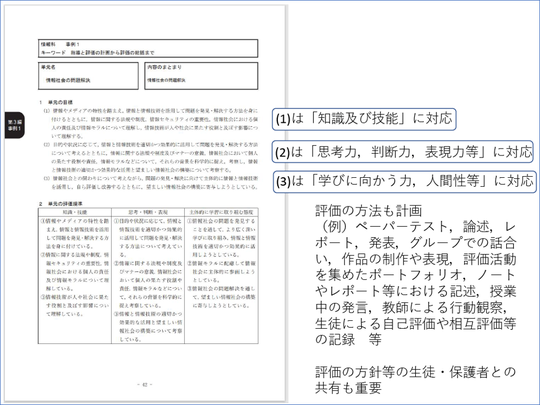Click the black 第3編 事例1 side tab
The height and width of the screenshot is (405, 540).
pyautogui.click(x=14, y=125)
